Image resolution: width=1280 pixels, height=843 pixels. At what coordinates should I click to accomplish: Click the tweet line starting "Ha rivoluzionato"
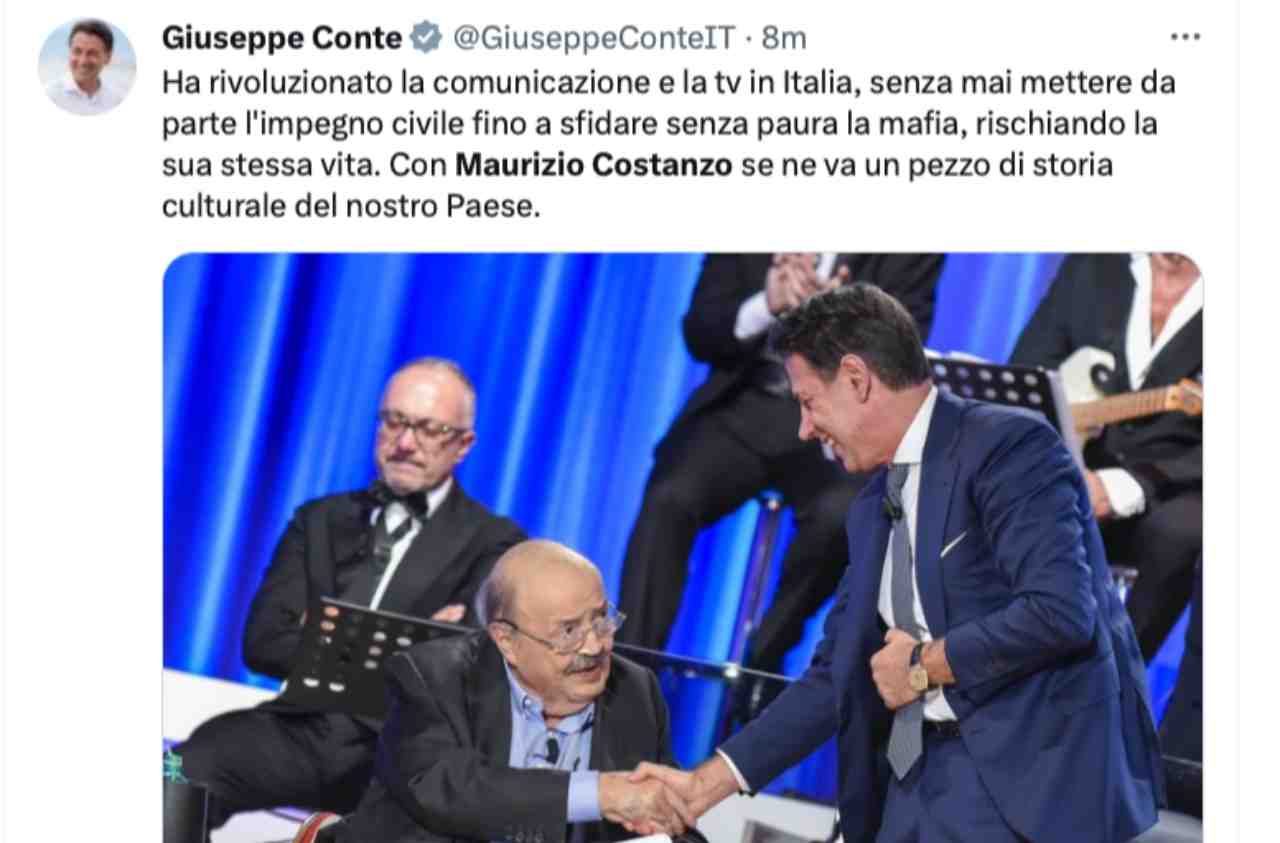pos(668,81)
